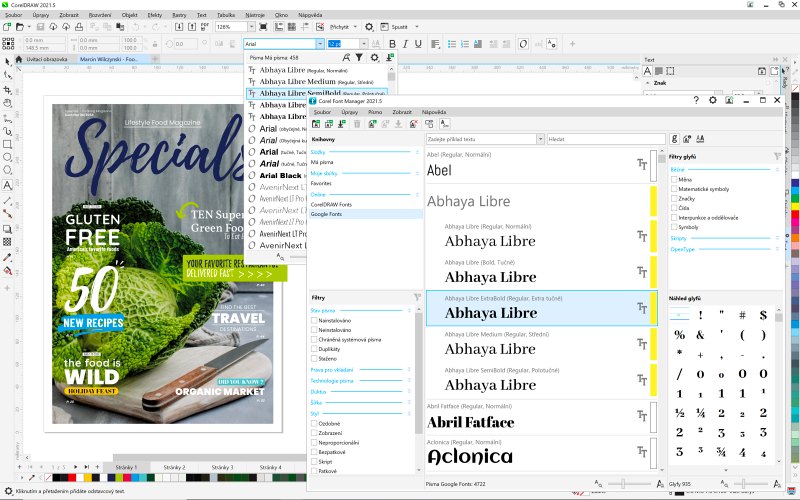Select the Ellipse tool in the toolbox
The image size is (800, 500).
click(8, 157)
